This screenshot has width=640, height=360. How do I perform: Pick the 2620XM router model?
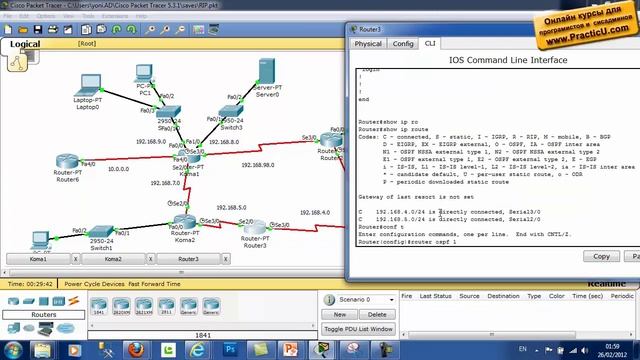click(121, 306)
